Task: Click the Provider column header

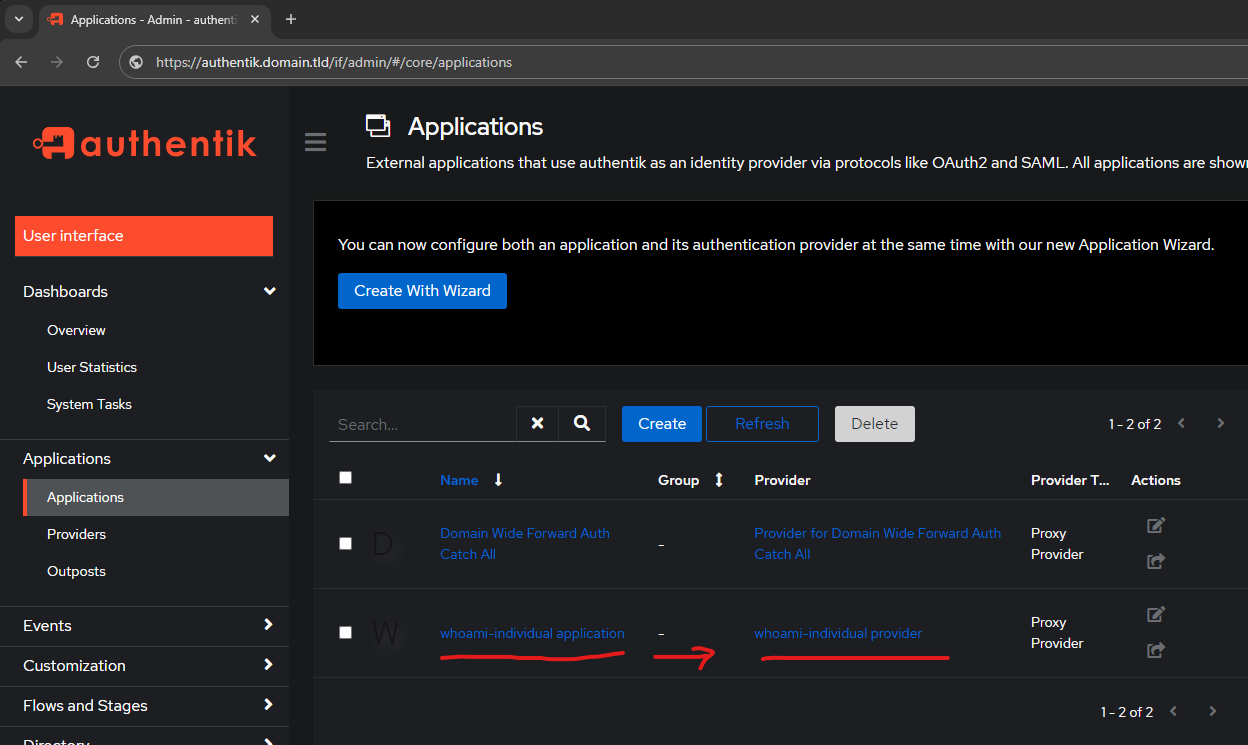Action: click(x=782, y=480)
